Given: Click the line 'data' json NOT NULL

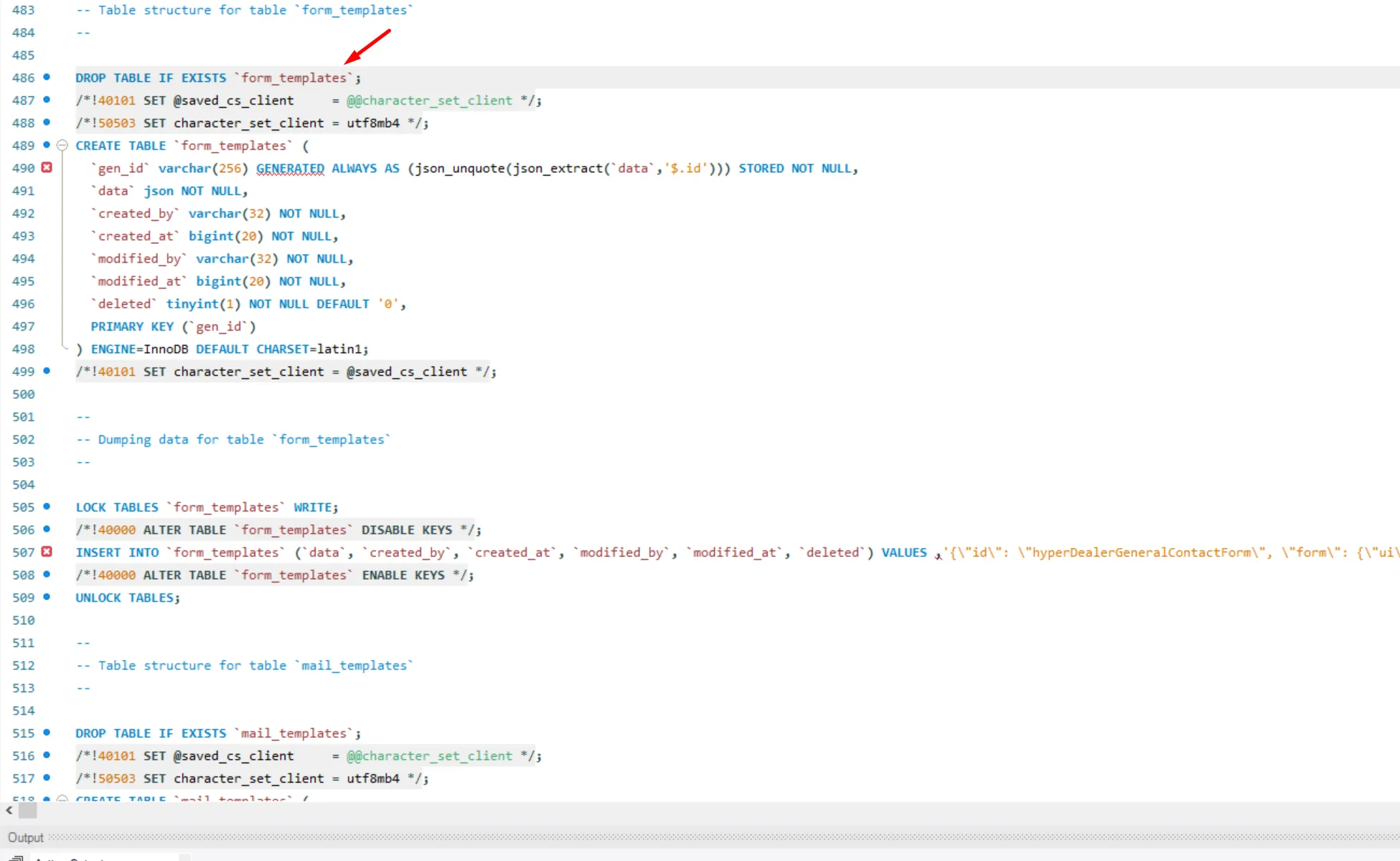Looking at the screenshot, I should (x=169, y=191).
